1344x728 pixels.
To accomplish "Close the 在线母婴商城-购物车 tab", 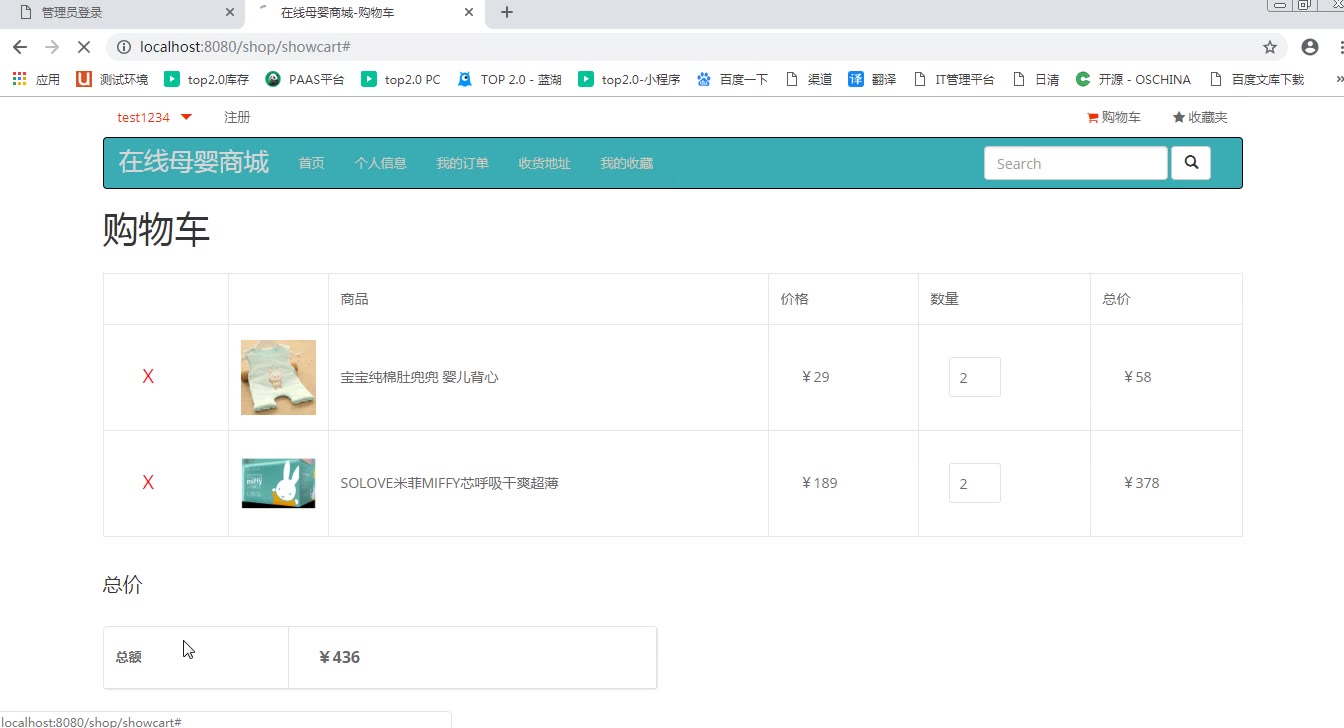I will (x=469, y=13).
